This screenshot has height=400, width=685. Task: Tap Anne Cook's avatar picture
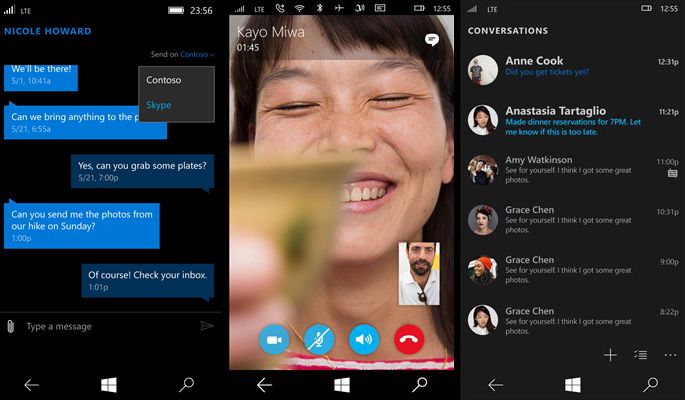(483, 69)
